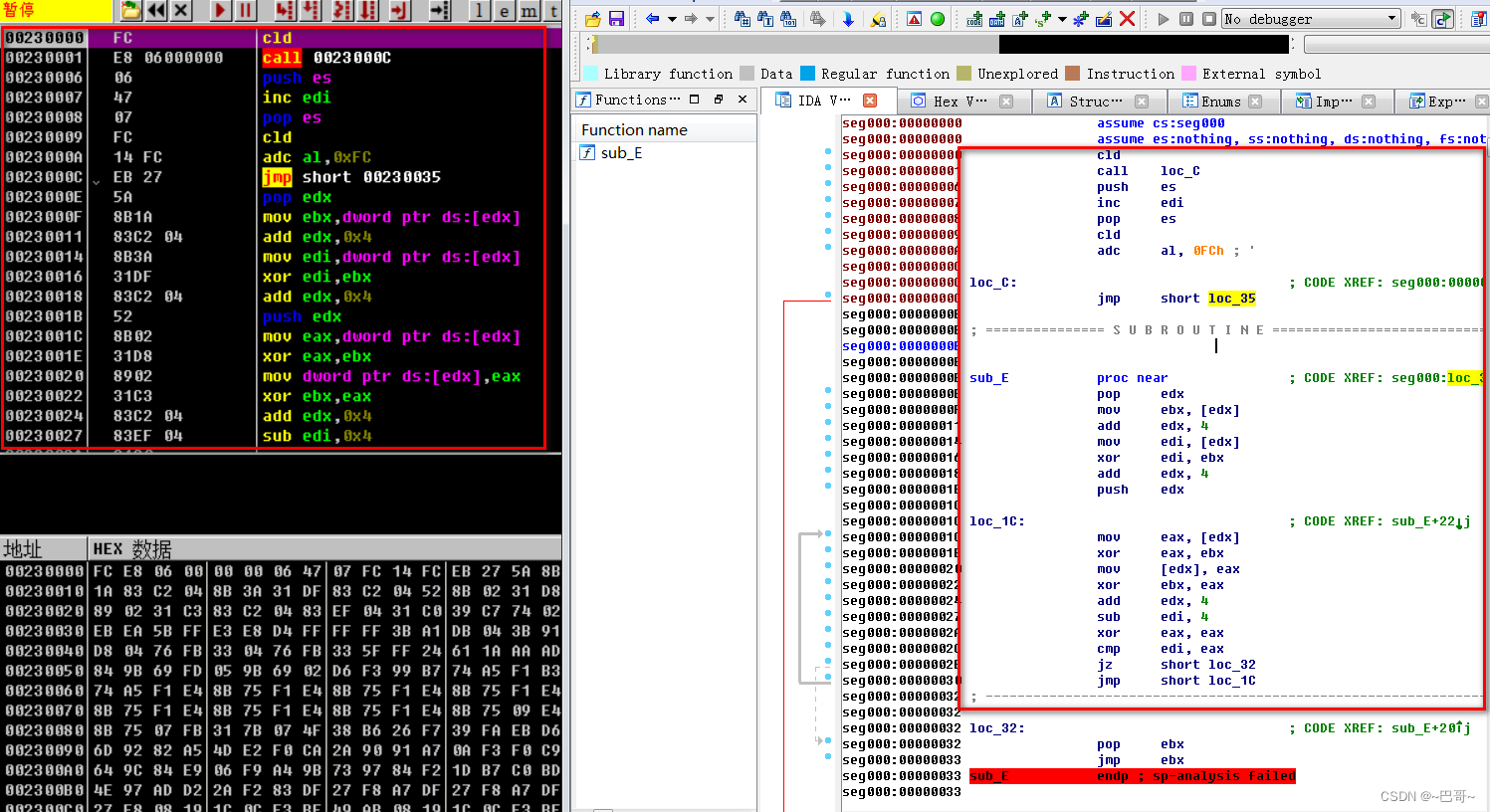Click the IDA Open file icon
This screenshot has width=1490, height=812.
593,19
